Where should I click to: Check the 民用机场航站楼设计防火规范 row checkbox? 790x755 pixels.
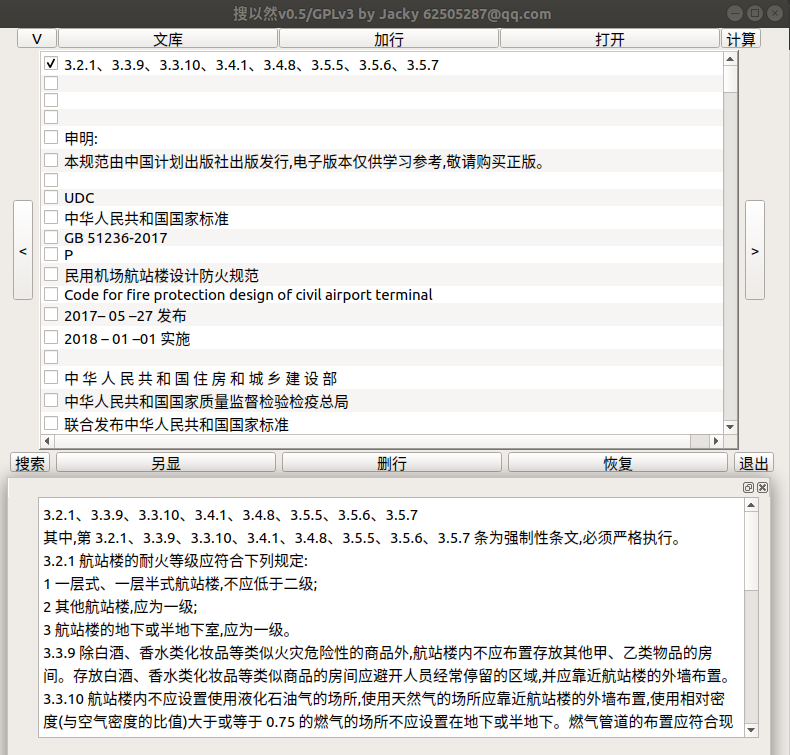(51, 274)
